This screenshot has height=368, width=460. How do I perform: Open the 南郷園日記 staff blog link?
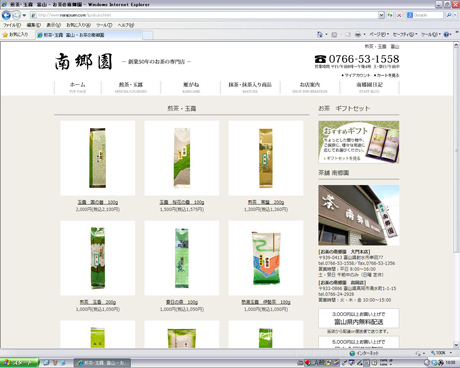pyautogui.click(x=369, y=87)
